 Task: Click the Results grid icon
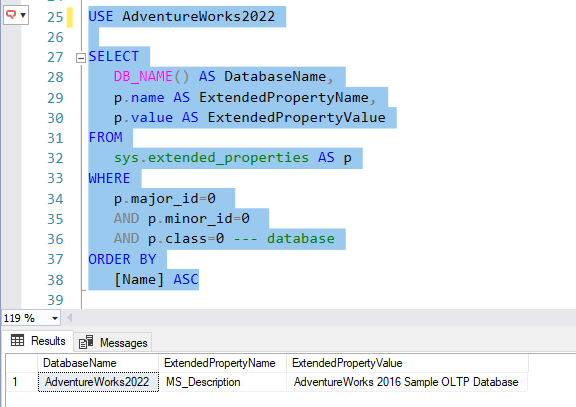[x=17, y=341]
